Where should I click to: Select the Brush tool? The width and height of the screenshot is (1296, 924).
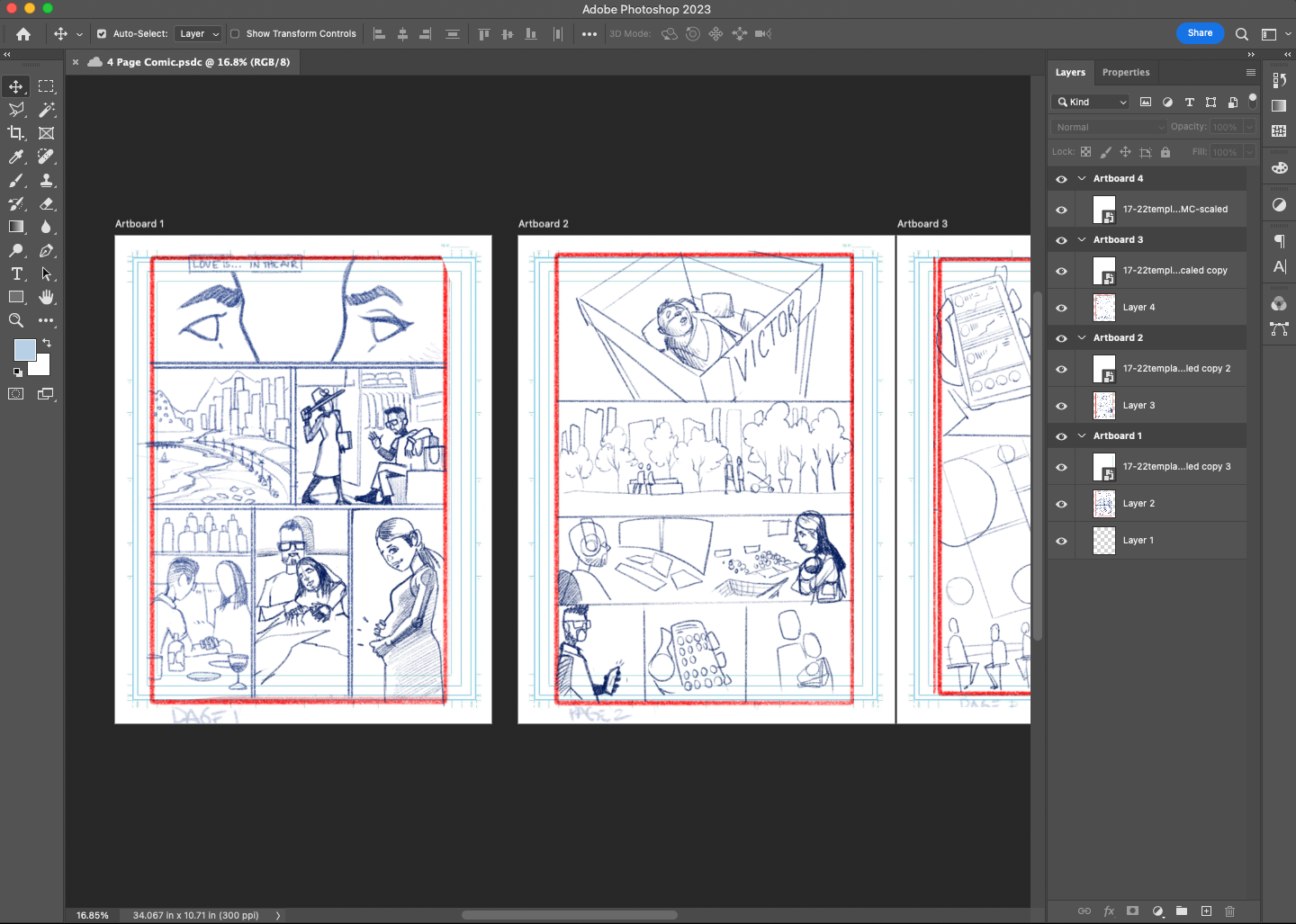[x=16, y=180]
